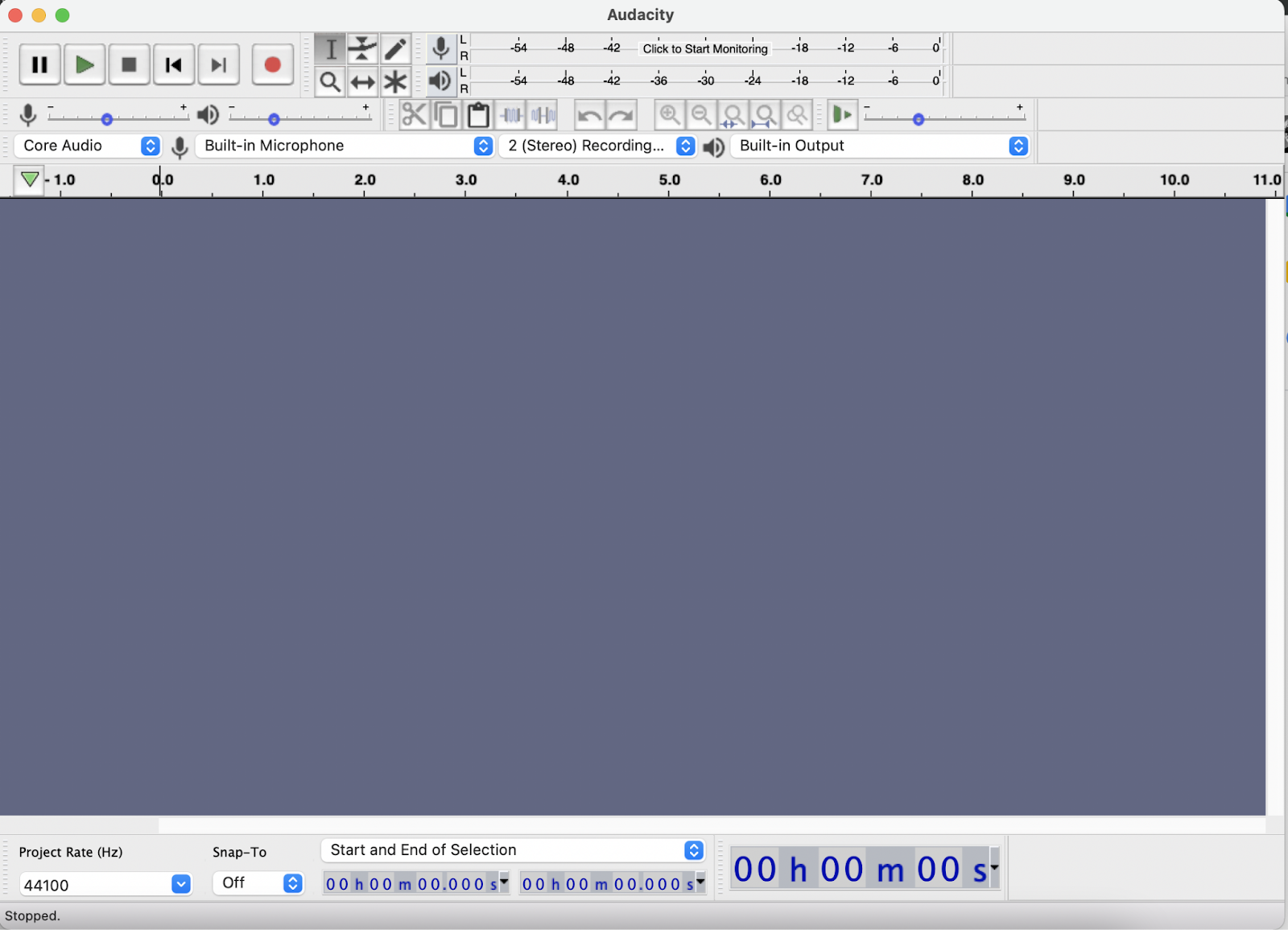
Task: Click the 'Stopped.' status bar text
Action: click(32, 916)
